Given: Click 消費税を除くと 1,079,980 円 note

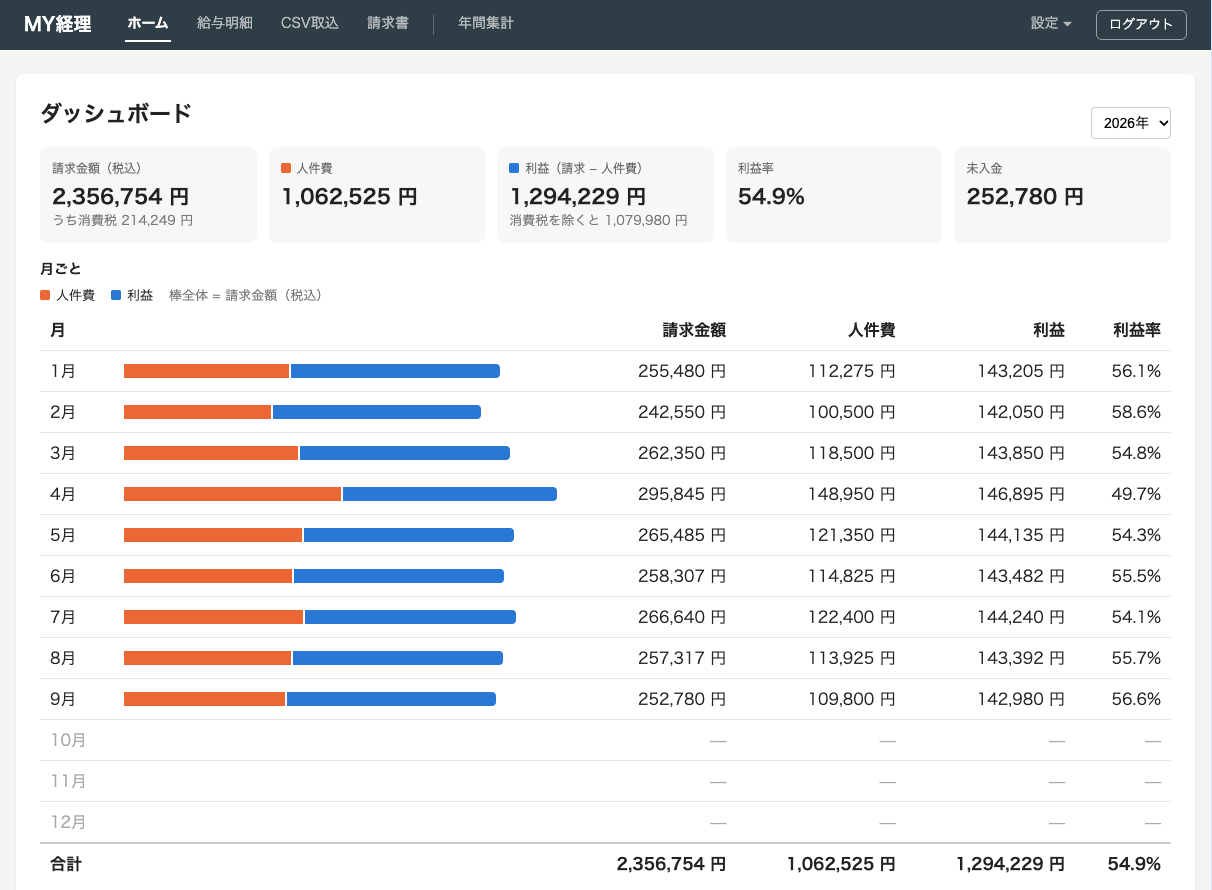Looking at the screenshot, I should pos(598,220).
